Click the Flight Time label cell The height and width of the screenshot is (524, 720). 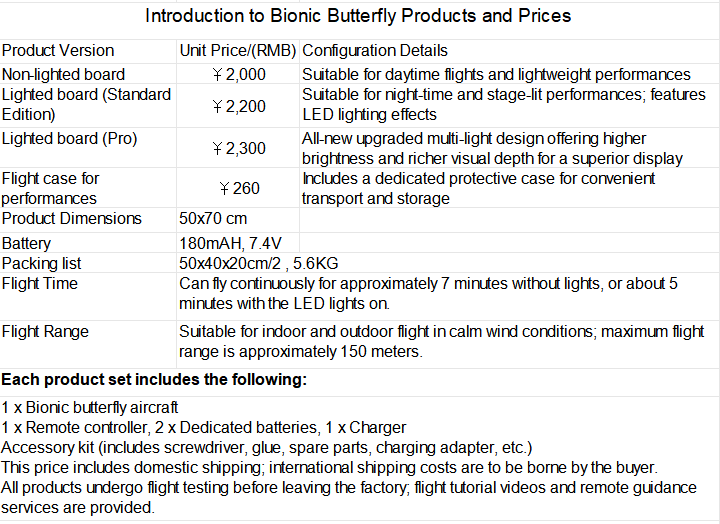88,296
